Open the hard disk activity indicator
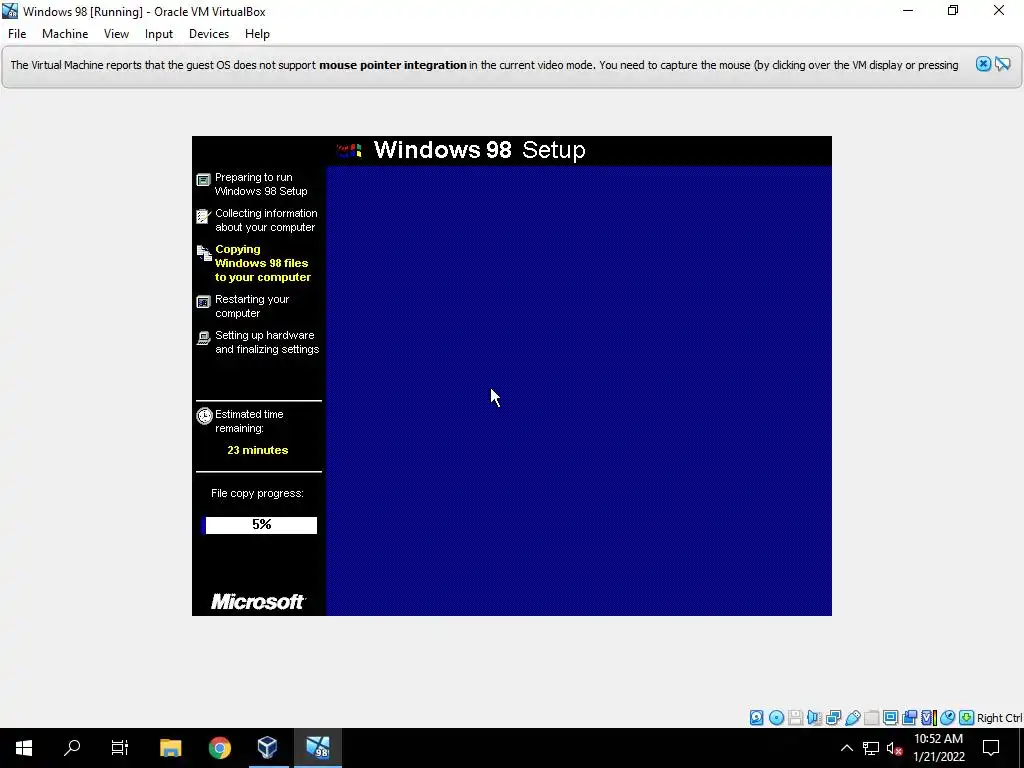The height and width of the screenshot is (768, 1024). click(x=756, y=718)
